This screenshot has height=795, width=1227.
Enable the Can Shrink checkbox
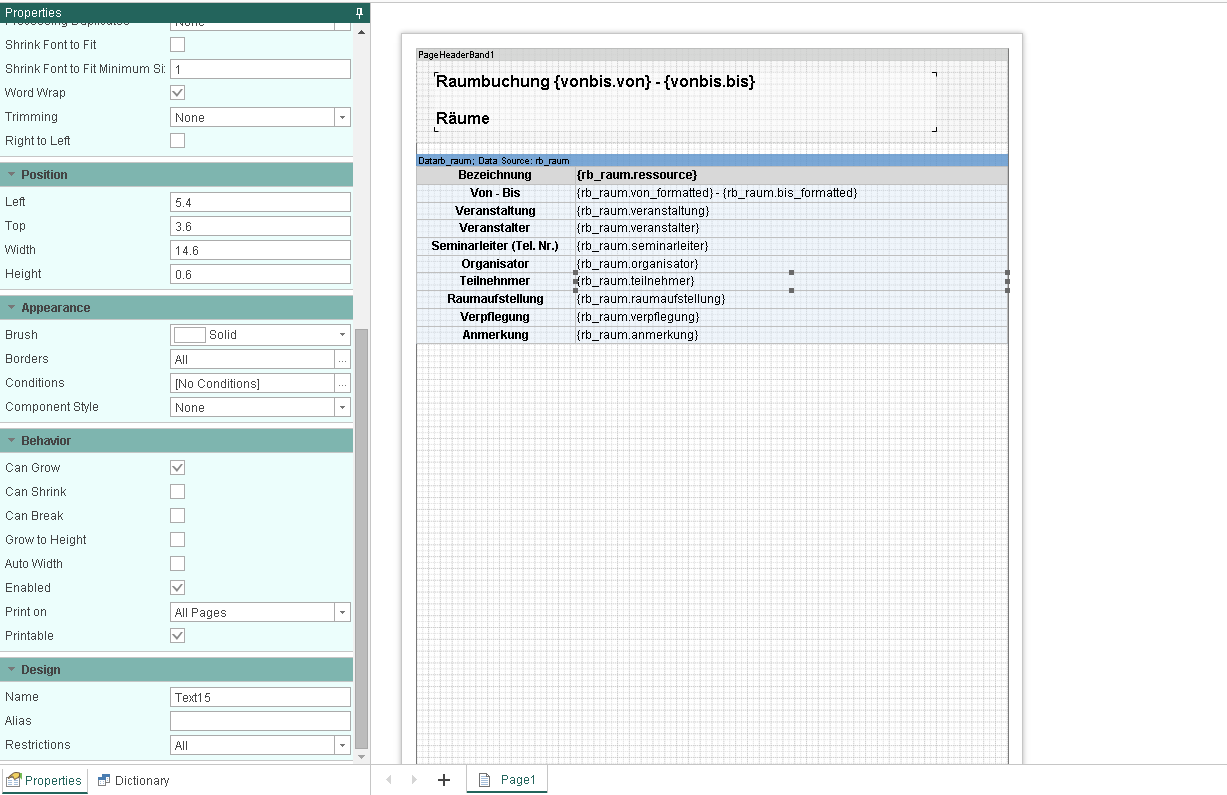(178, 492)
